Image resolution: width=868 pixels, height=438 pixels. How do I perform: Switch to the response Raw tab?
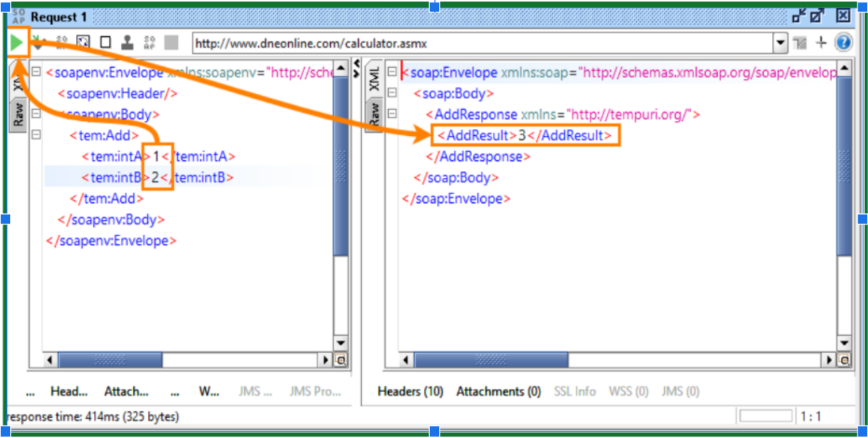[x=374, y=114]
